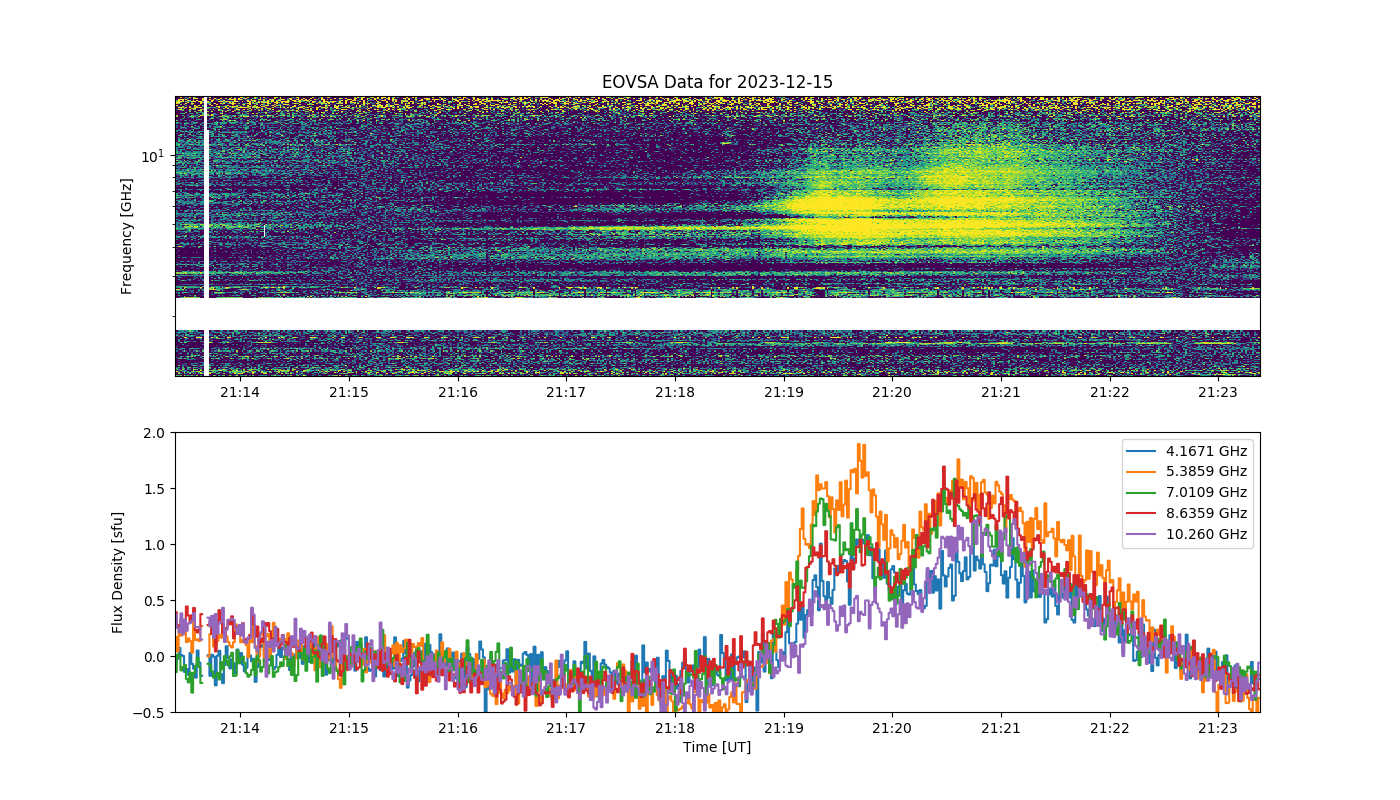Click the 21:20 tick on the lower plot
The image size is (1400, 800).
[892, 728]
